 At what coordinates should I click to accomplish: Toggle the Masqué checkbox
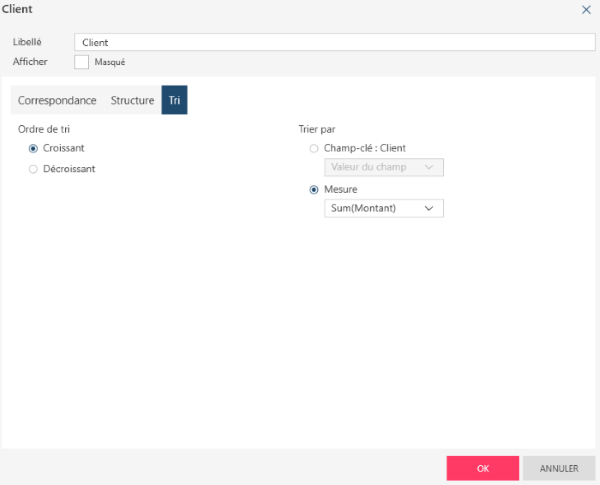click(x=82, y=62)
